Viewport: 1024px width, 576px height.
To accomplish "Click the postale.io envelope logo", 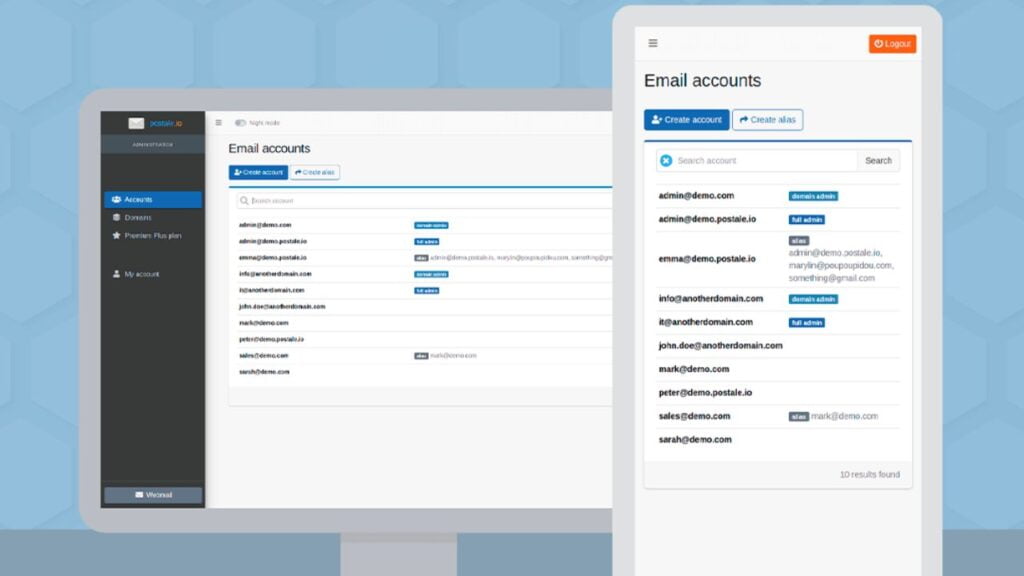I will click(x=136, y=123).
